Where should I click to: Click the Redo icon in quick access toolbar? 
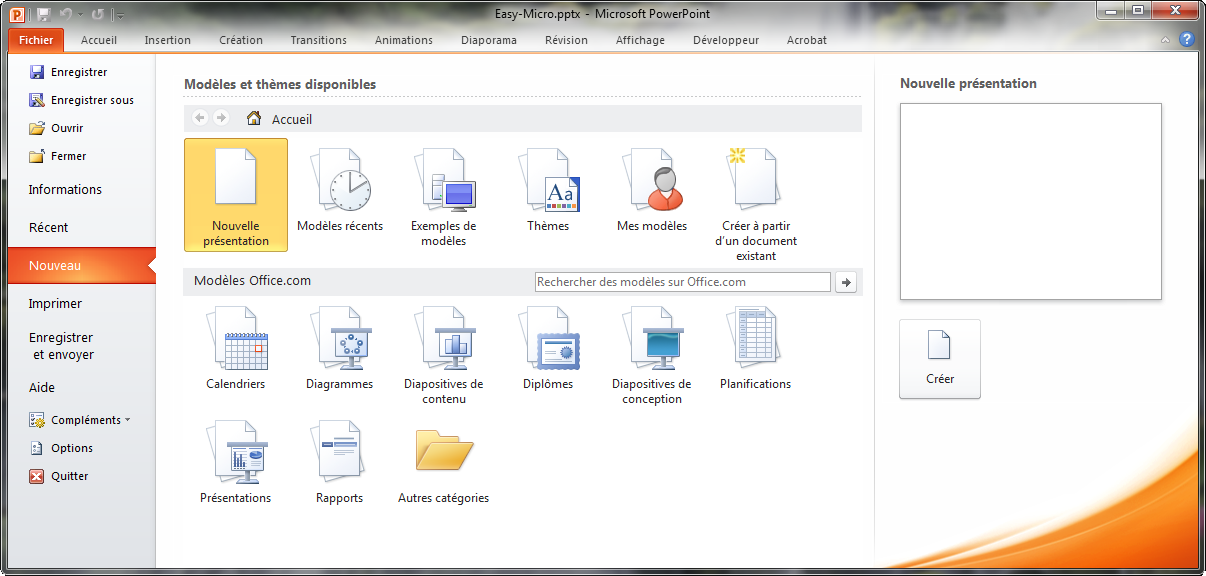coord(98,14)
